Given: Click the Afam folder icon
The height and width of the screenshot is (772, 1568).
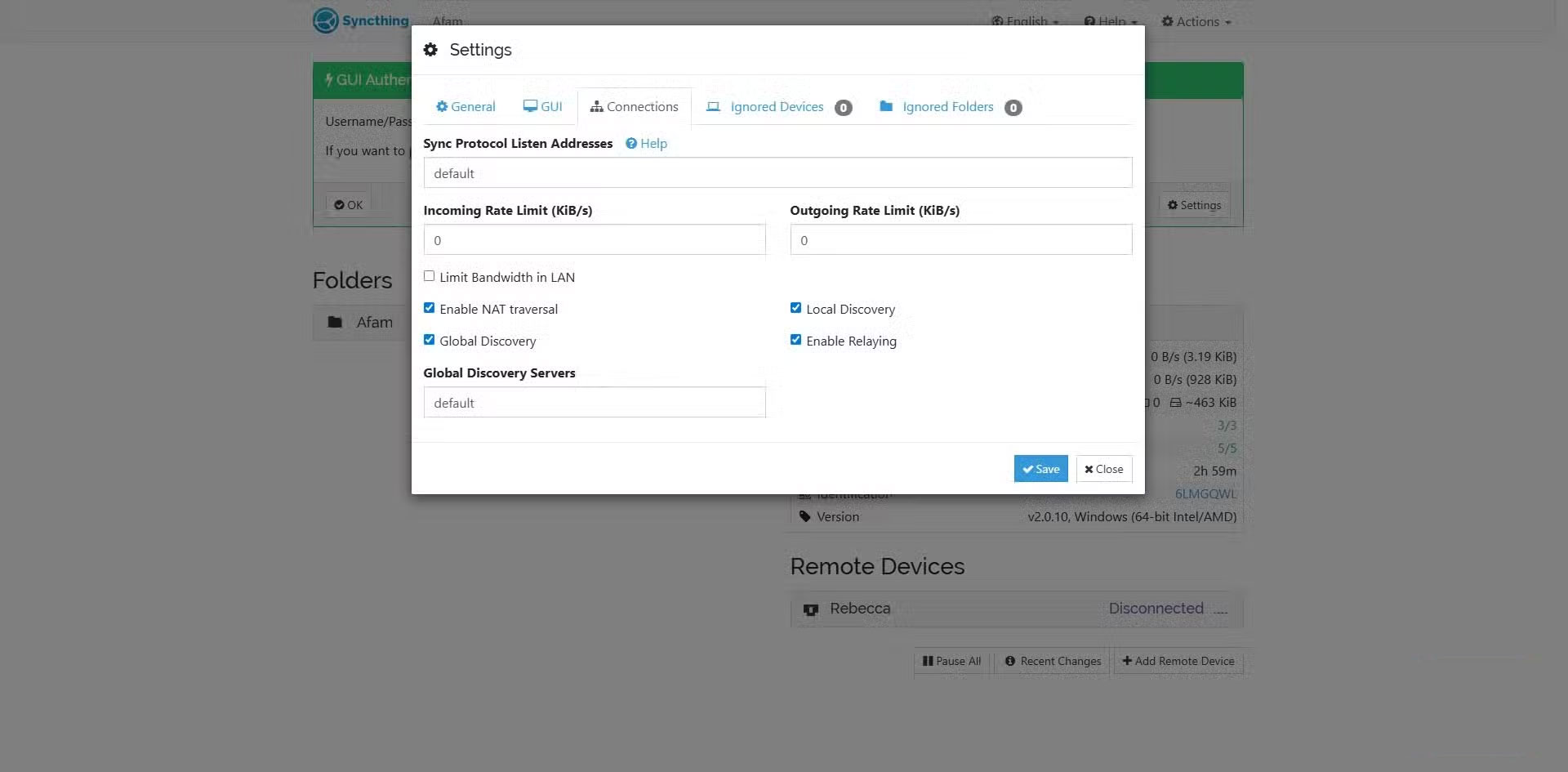Looking at the screenshot, I should pyautogui.click(x=335, y=323).
